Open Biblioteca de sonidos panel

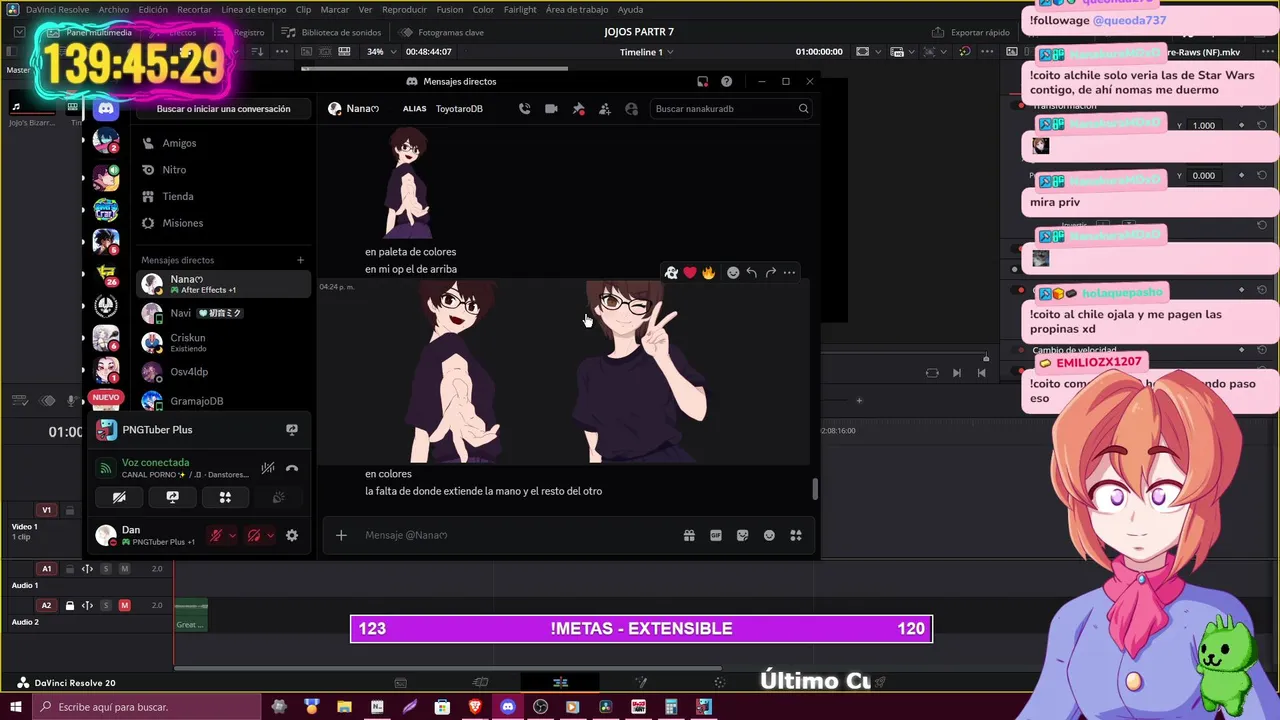(332, 32)
